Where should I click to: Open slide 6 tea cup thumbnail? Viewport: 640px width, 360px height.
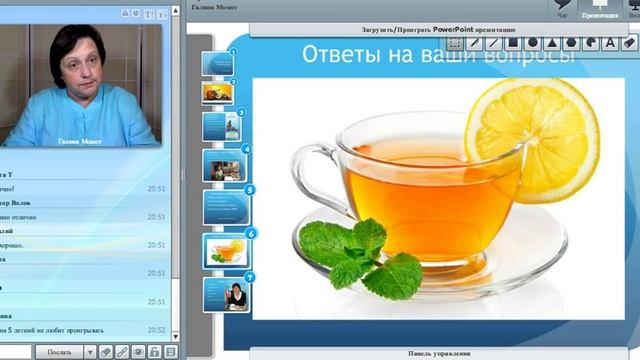pyautogui.click(x=227, y=251)
